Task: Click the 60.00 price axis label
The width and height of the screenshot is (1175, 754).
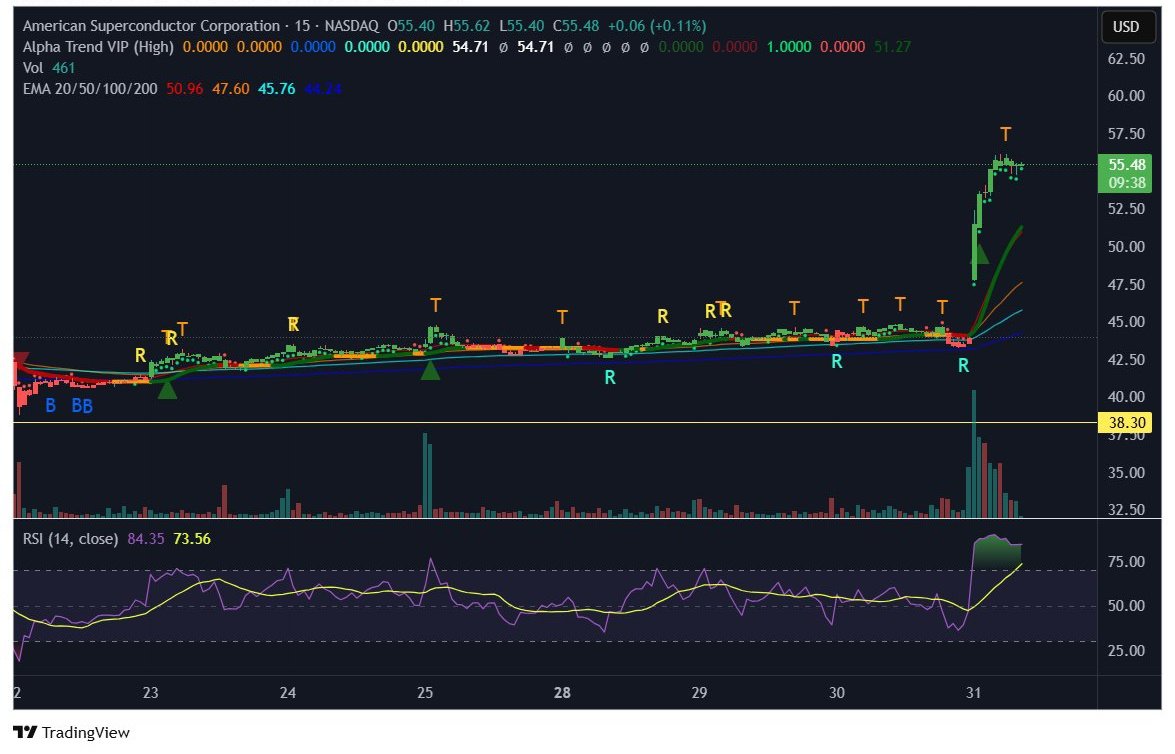Action: (x=1126, y=96)
